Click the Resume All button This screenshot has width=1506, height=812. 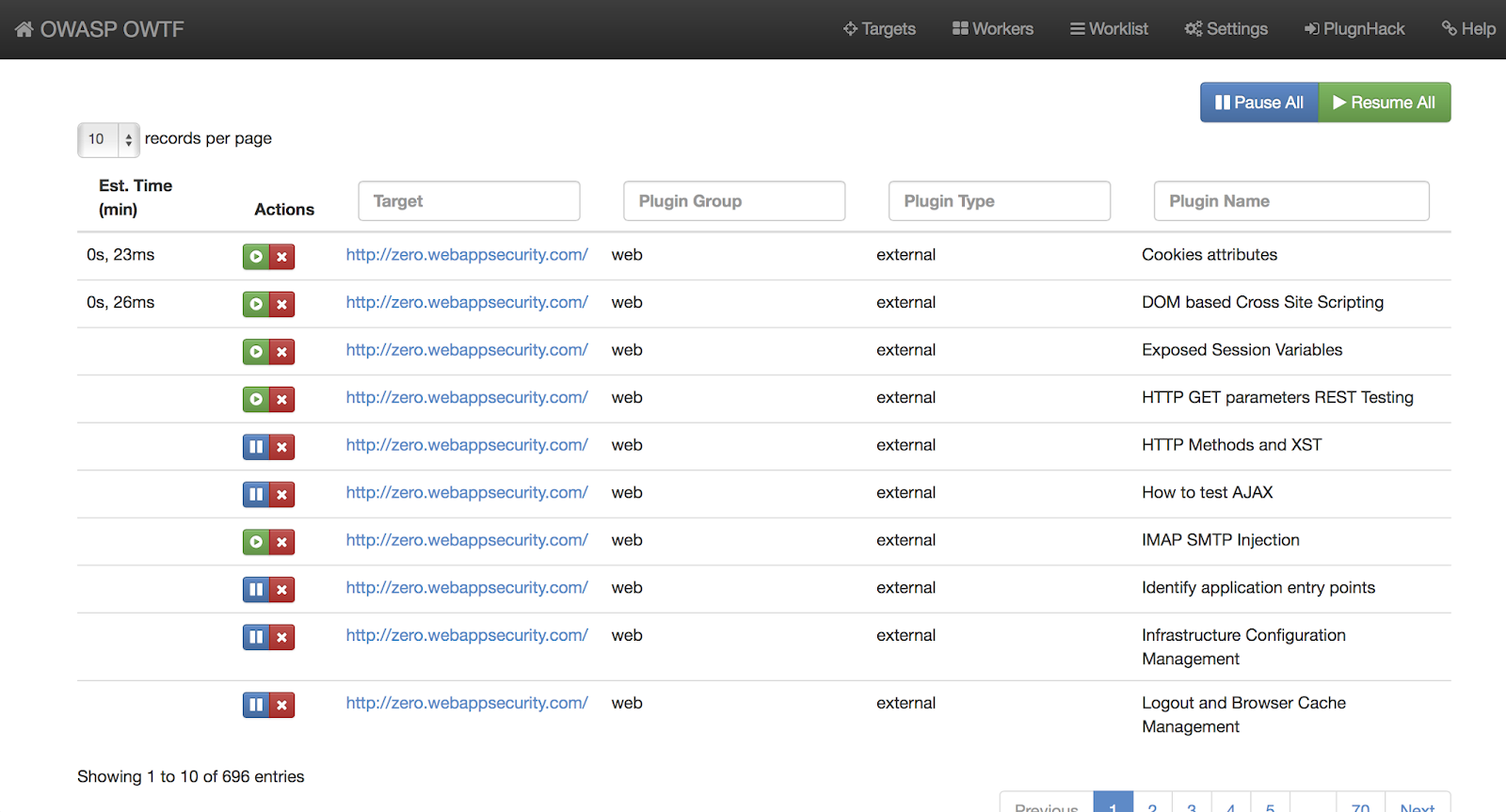1384,103
